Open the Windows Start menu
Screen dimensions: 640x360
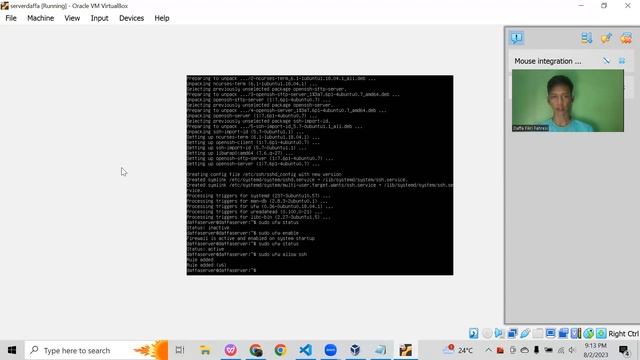[x=12, y=350]
